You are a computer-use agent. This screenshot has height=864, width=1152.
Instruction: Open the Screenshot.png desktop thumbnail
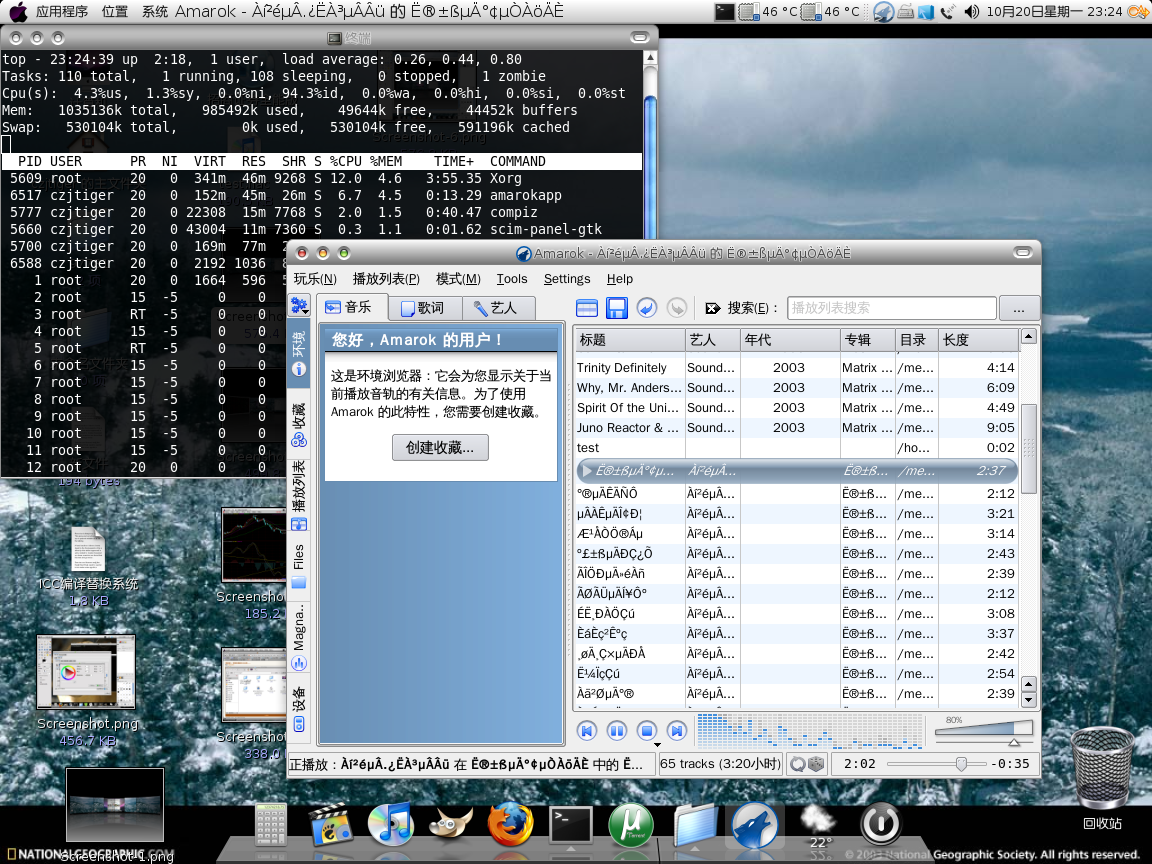[87, 672]
